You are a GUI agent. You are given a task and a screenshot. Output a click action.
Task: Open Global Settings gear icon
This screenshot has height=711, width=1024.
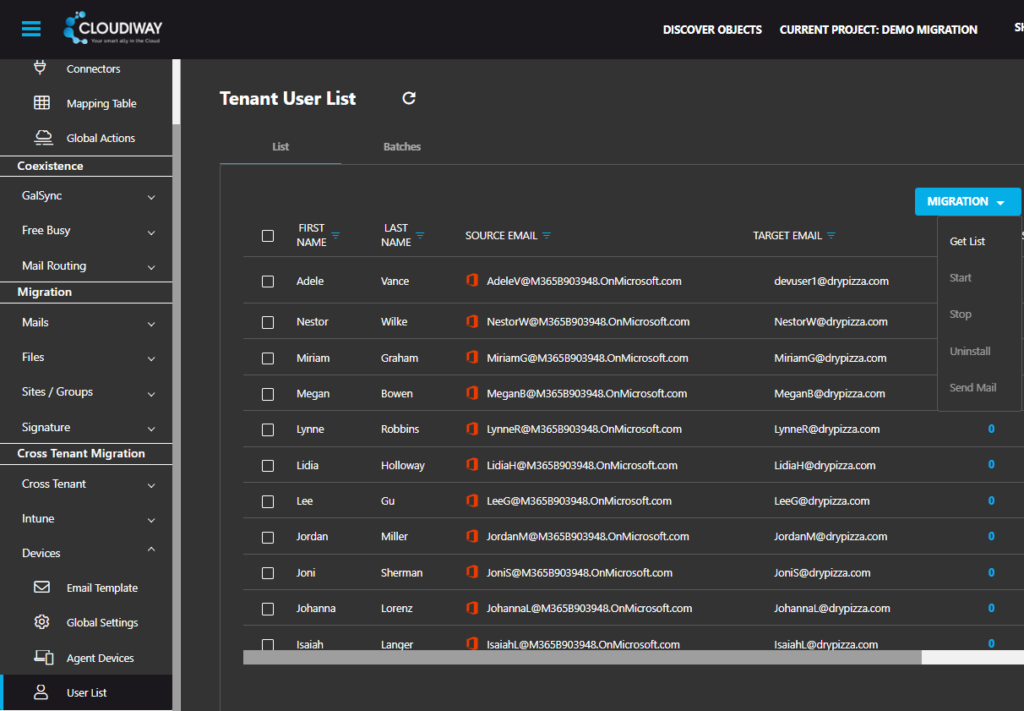click(x=42, y=622)
